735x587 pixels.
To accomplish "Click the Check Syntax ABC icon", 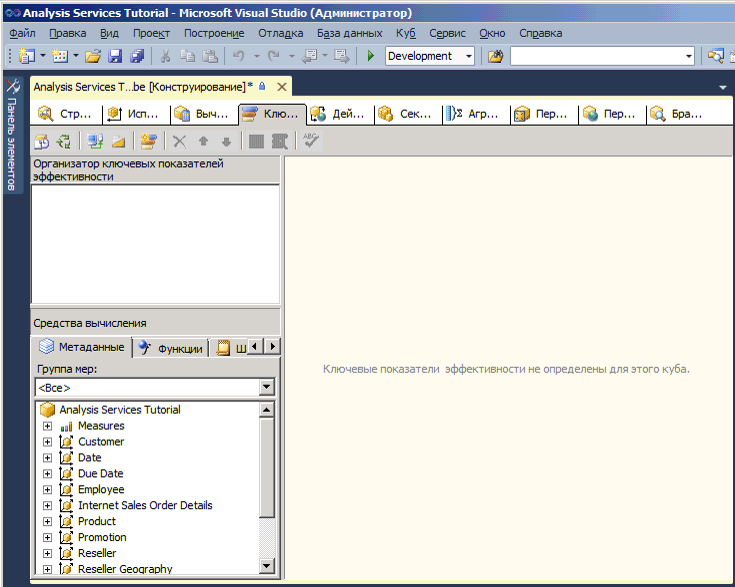I will [311, 140].
